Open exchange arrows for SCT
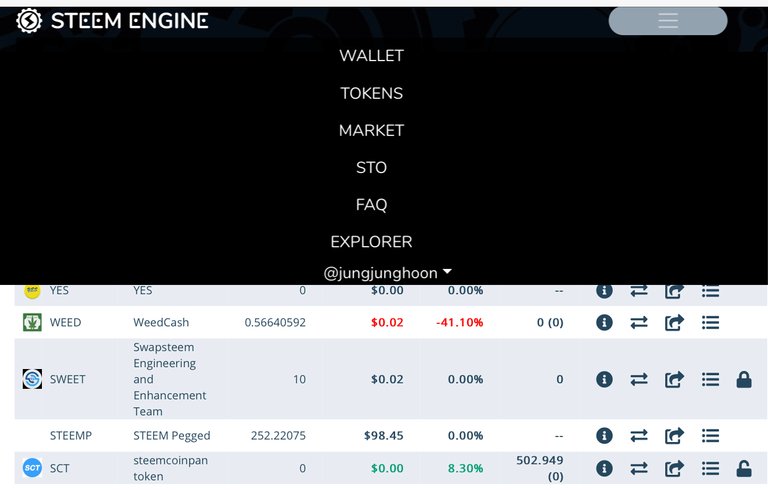The image size is (768, 490). click(639, 468)
